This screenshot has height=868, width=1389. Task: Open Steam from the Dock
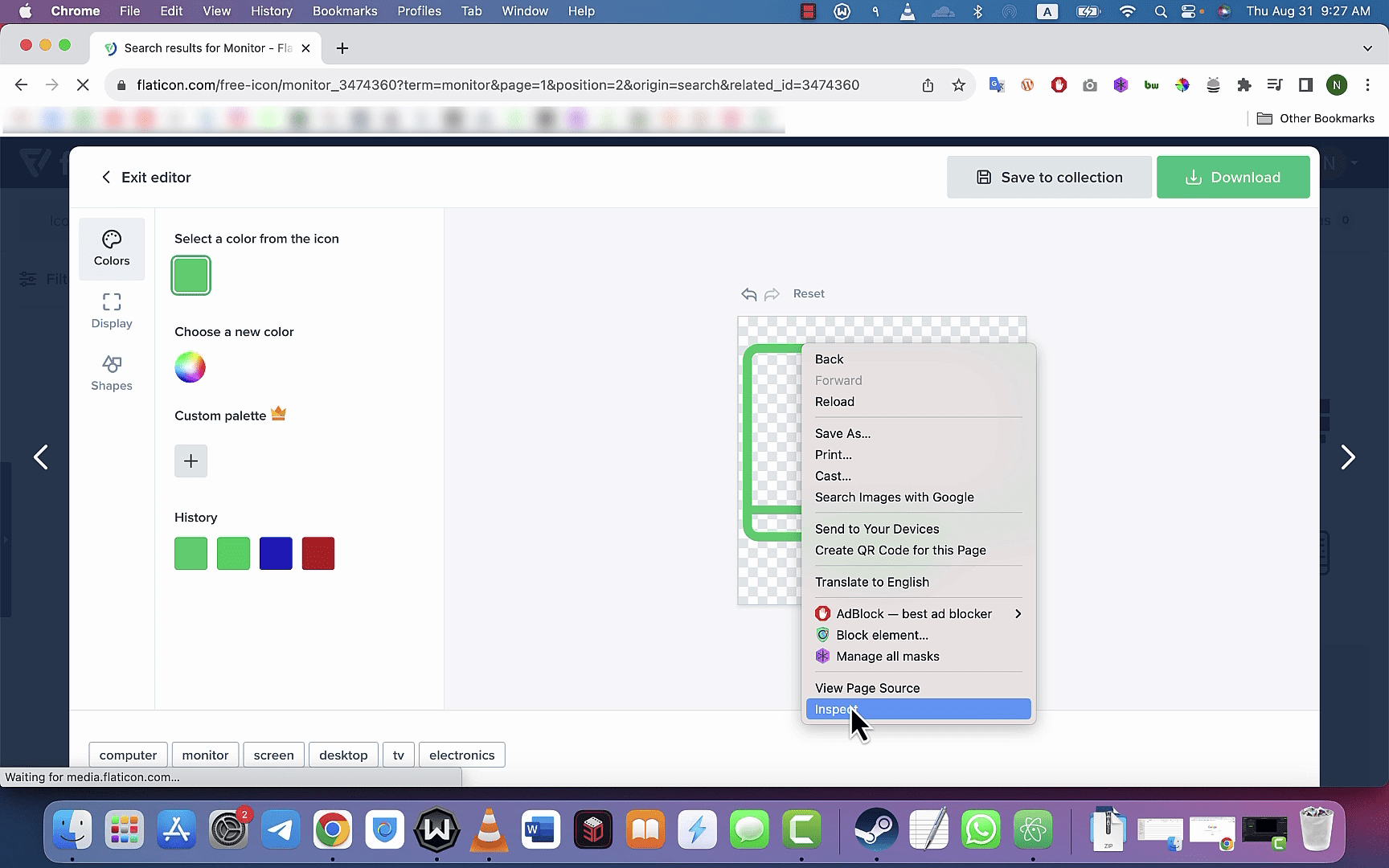click(876, 829)
